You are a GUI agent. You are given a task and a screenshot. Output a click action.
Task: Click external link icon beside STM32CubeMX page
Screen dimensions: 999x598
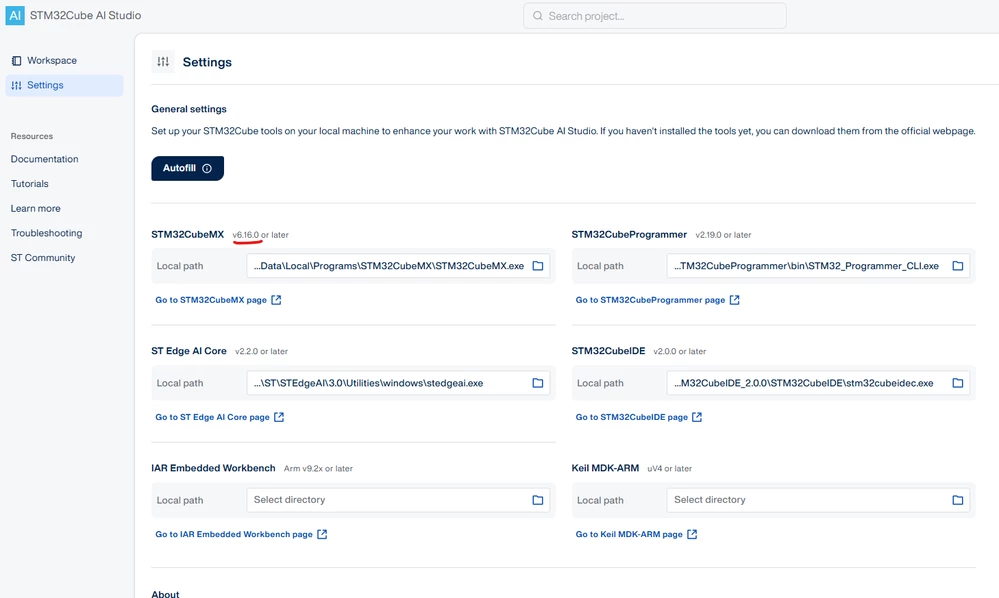click(276, 300)
